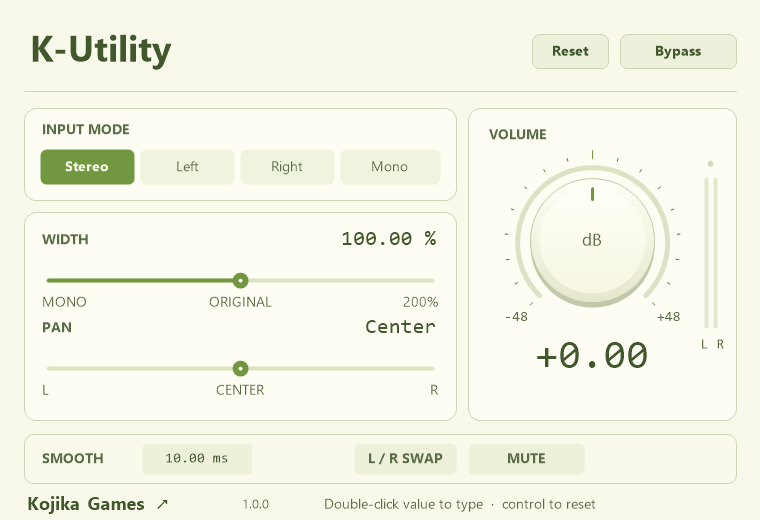Image resolution: width=760 pixels, height=520 pixels.
Task: Open the external link arrow beside Kojika Games
Action: click(162, 504)
